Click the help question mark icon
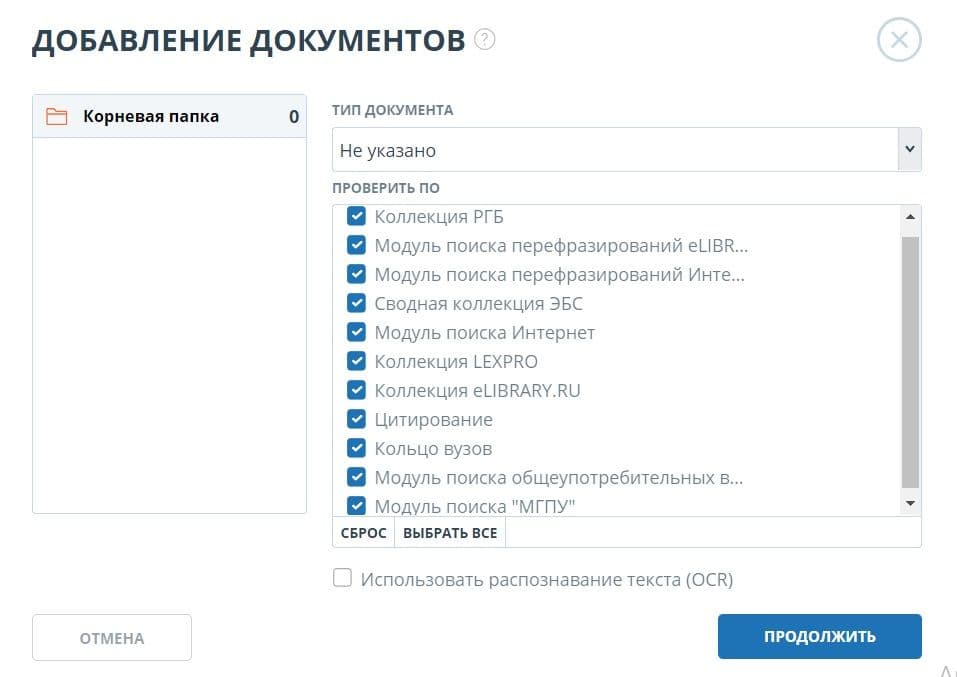The width and height of the screenshot is (957, 677). (485, 40)
